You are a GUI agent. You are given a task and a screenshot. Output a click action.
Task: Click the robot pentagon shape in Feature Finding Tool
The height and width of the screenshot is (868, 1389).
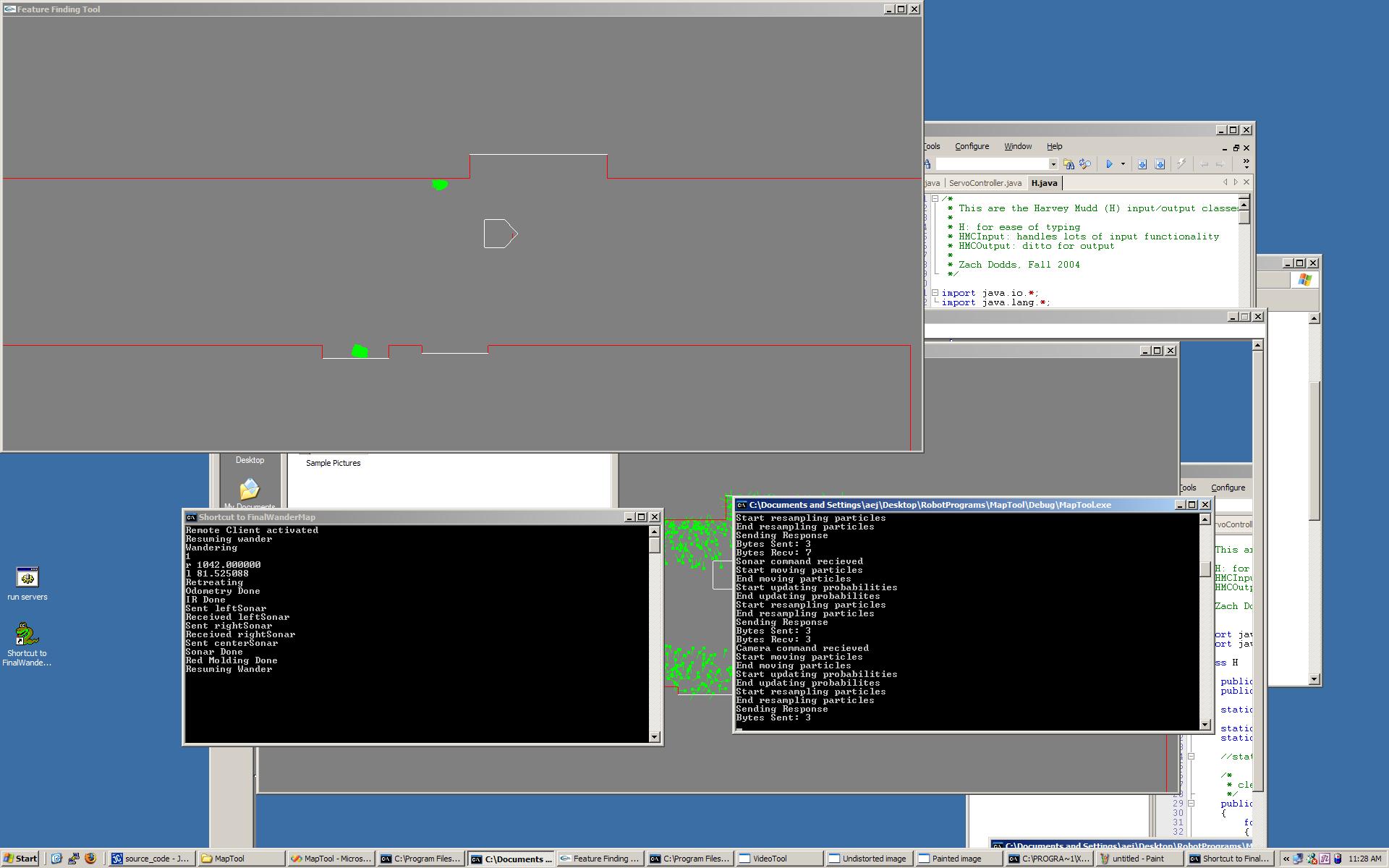tap(501, 234)
